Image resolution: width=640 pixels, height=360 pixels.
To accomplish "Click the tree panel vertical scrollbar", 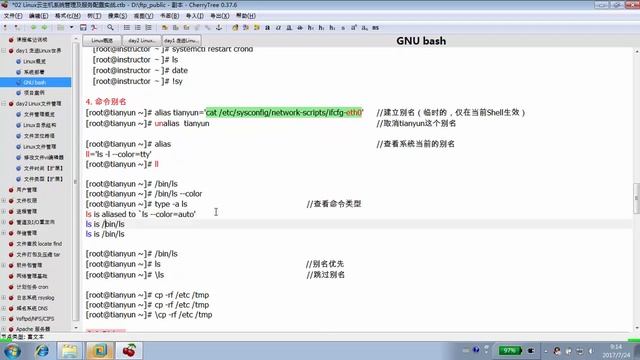I will (x=76, y=183).
